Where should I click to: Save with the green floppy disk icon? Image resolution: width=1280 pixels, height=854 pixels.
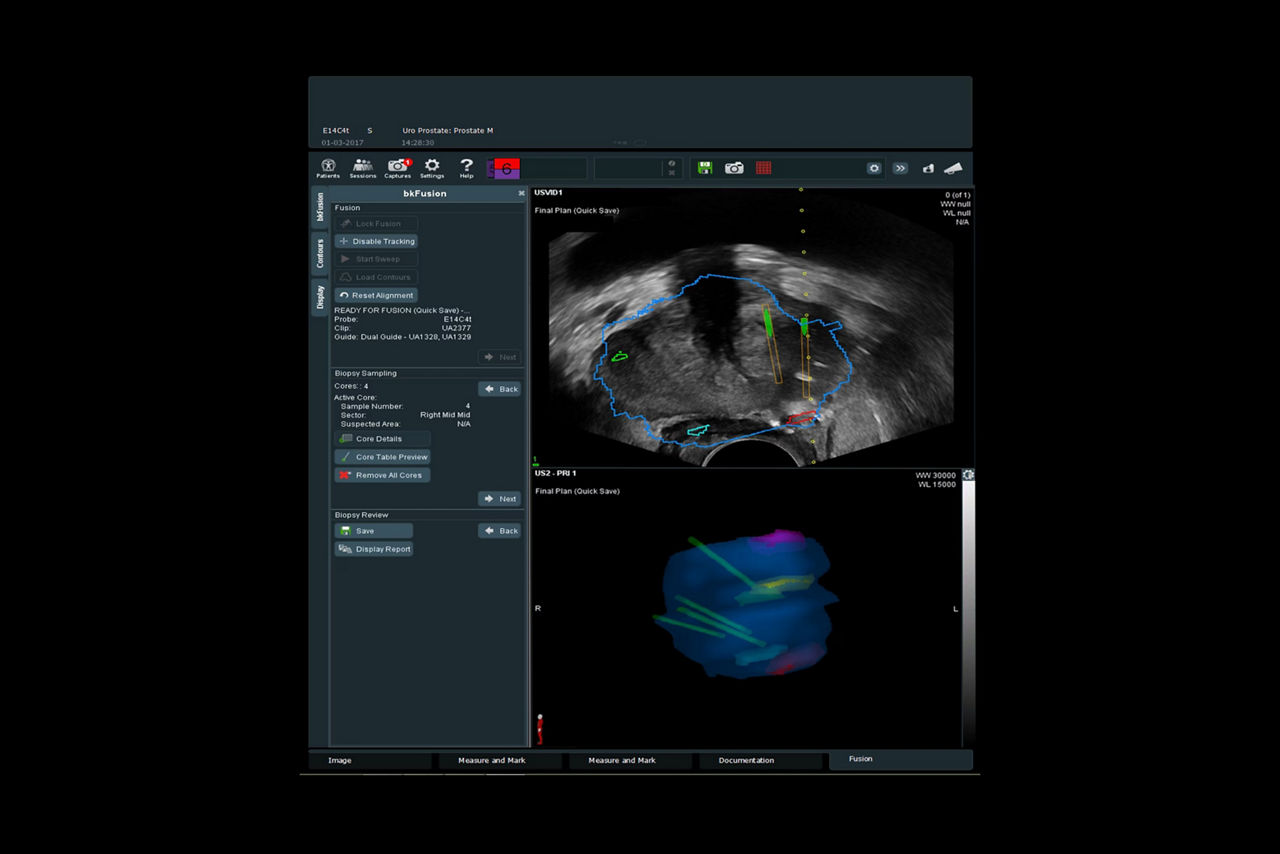[704, 168]
